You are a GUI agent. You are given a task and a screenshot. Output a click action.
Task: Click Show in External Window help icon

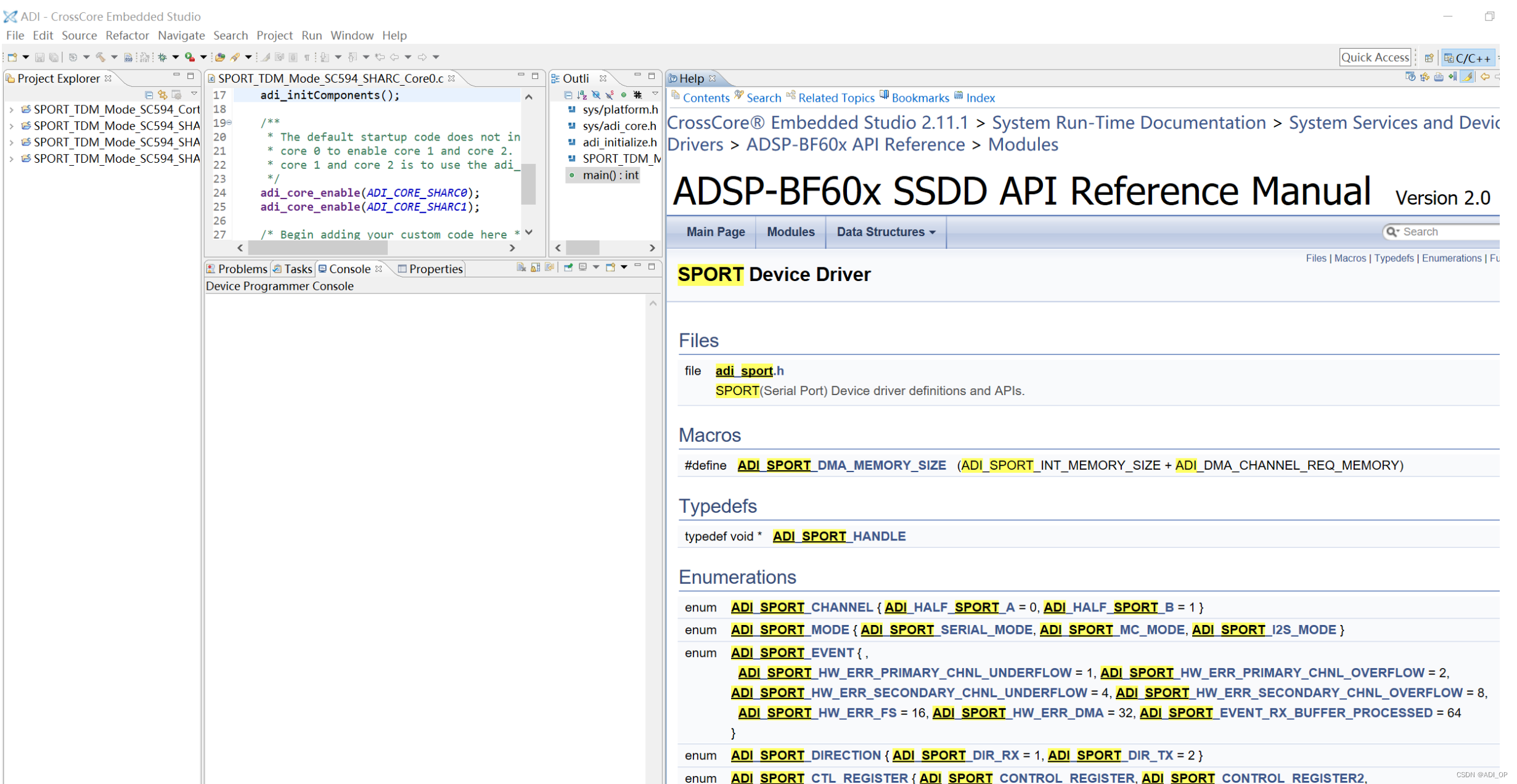pos(1410,76)
